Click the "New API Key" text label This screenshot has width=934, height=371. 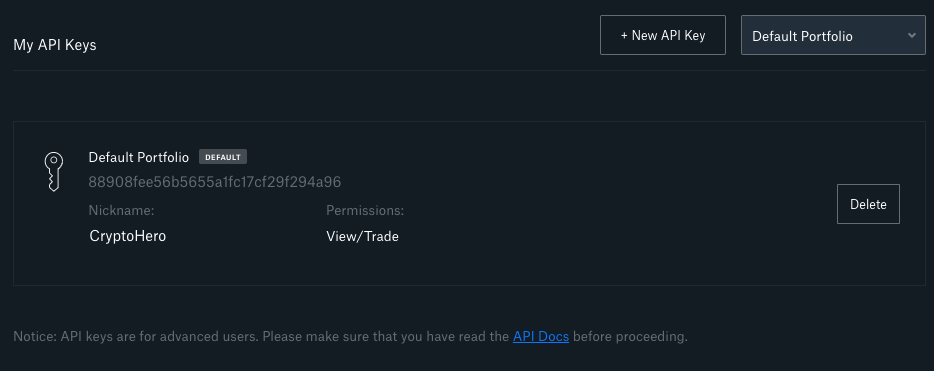point(668,36)
